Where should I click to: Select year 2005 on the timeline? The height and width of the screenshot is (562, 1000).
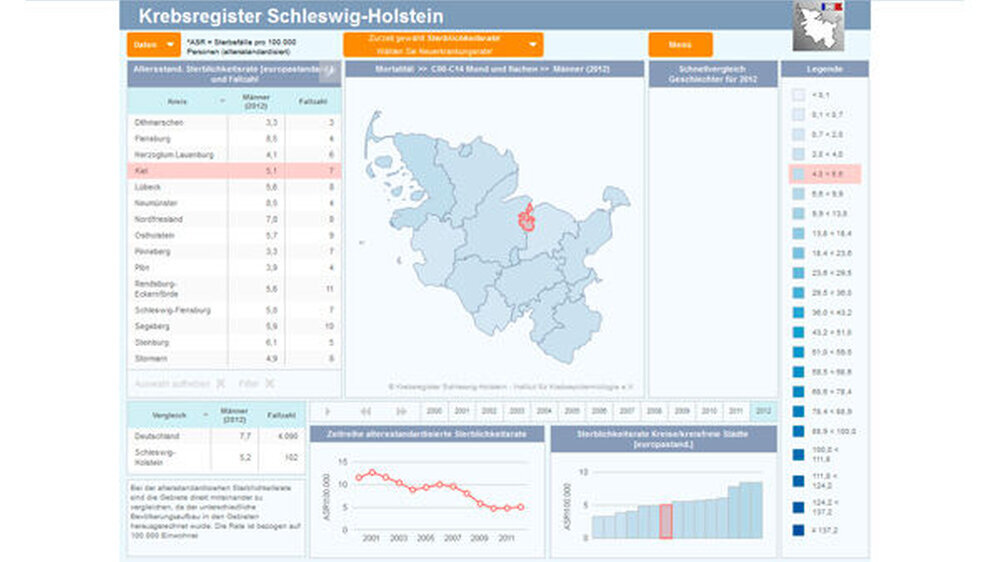(572, 411)
